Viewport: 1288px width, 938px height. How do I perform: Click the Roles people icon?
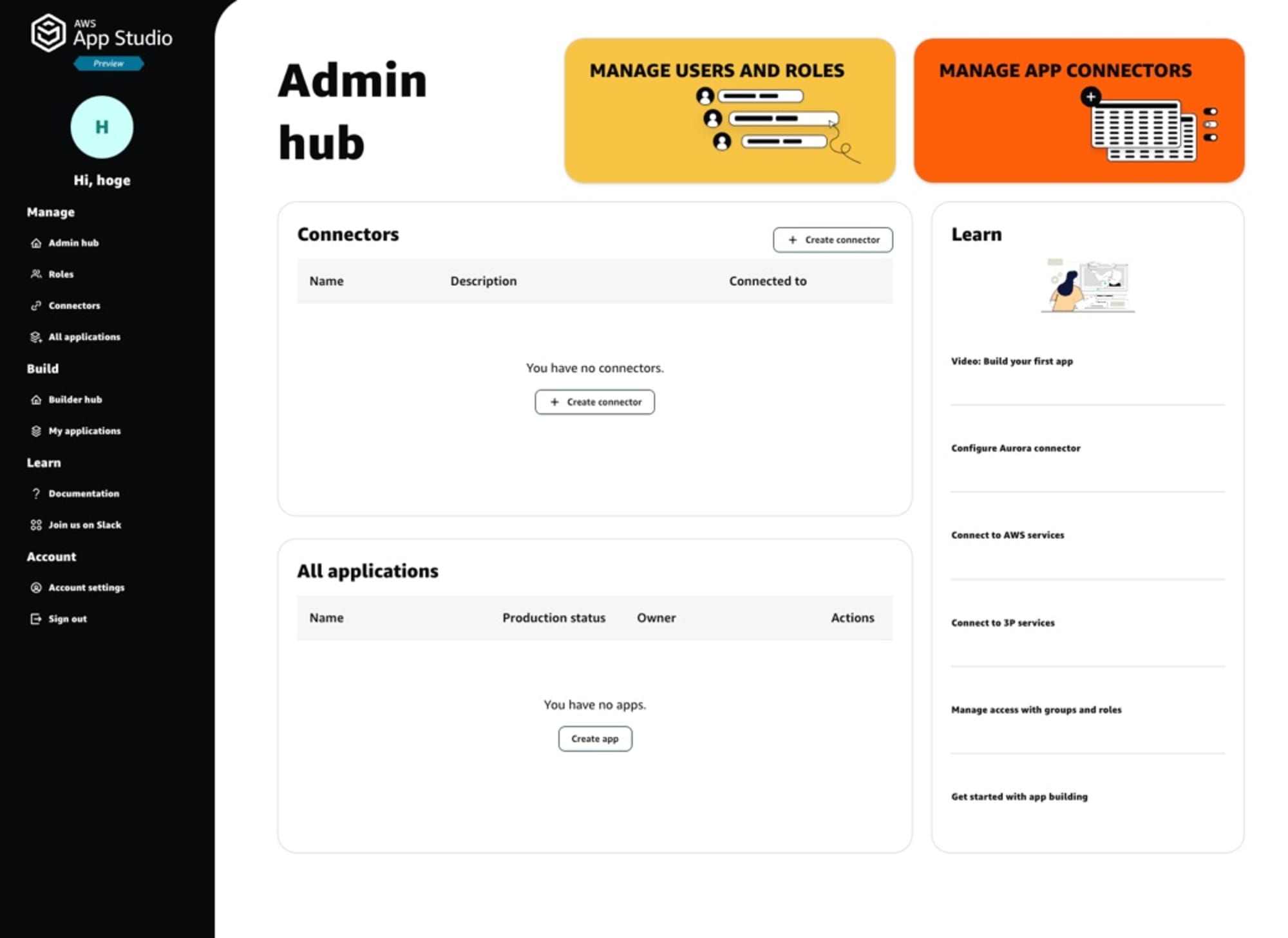click(x=36, y=274)
